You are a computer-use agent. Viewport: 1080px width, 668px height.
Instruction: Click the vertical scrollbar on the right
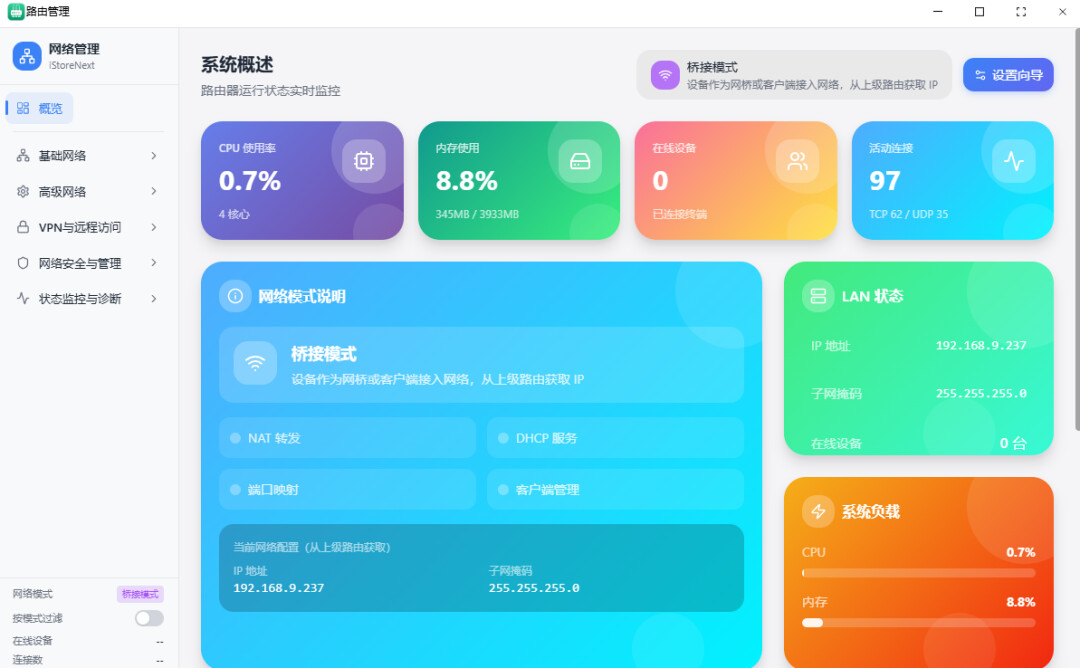tap(1076, 230)
